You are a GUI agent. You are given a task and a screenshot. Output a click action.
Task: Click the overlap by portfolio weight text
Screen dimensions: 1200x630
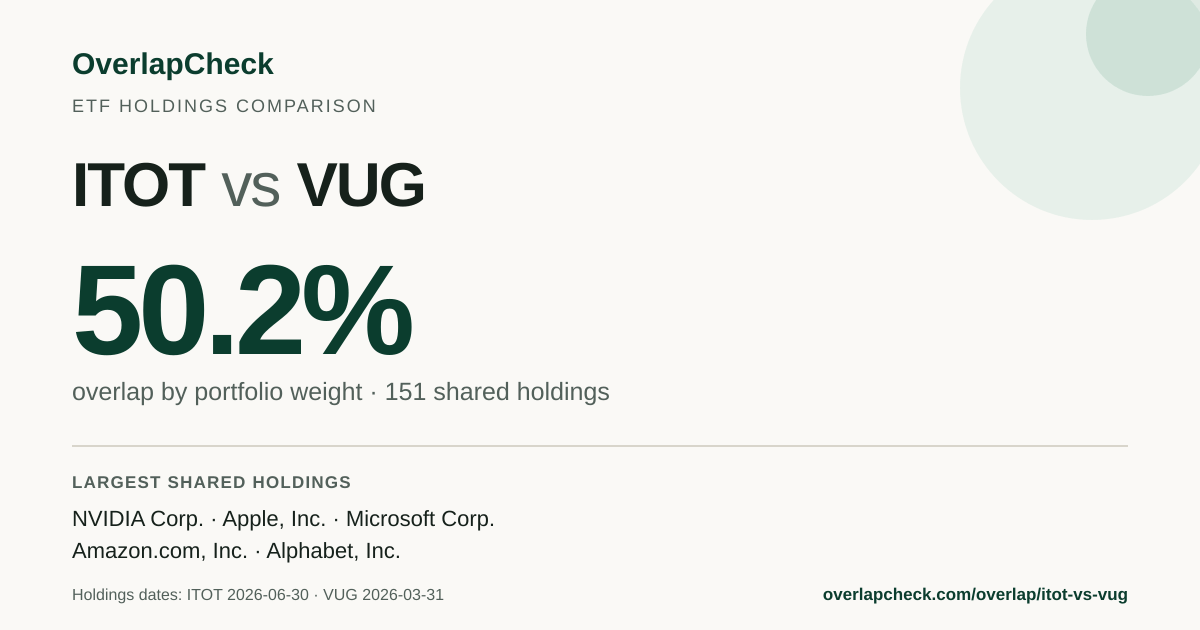click(217, 392)
